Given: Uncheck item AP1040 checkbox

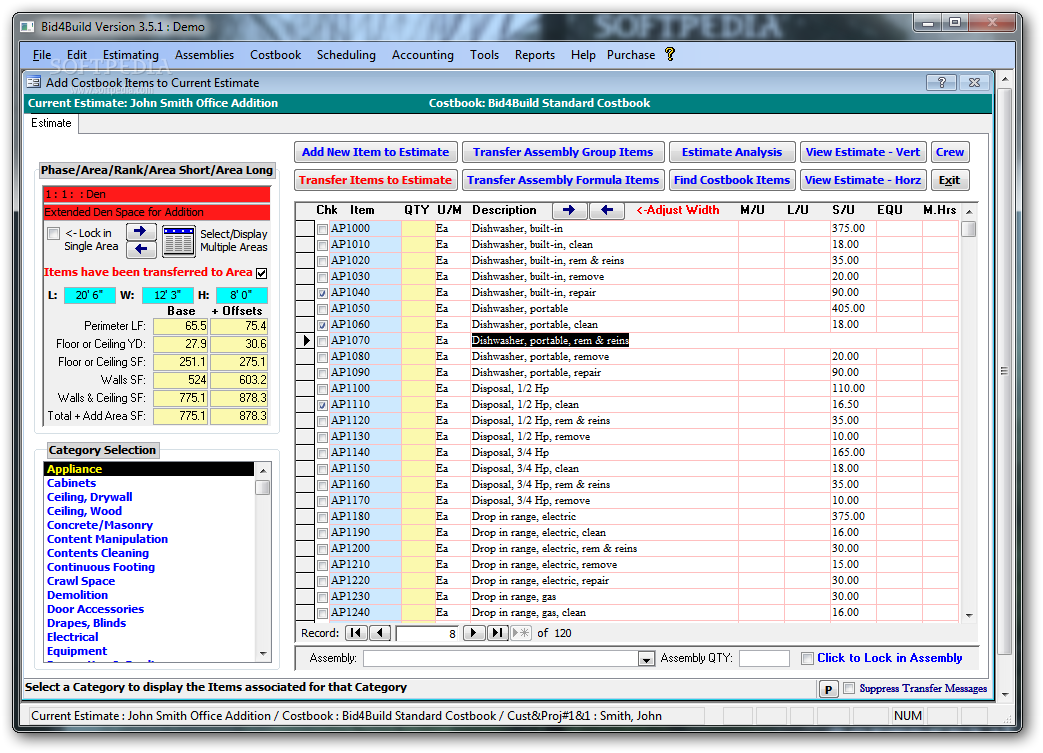Looking at the screenshot, I should click(323, 293).
